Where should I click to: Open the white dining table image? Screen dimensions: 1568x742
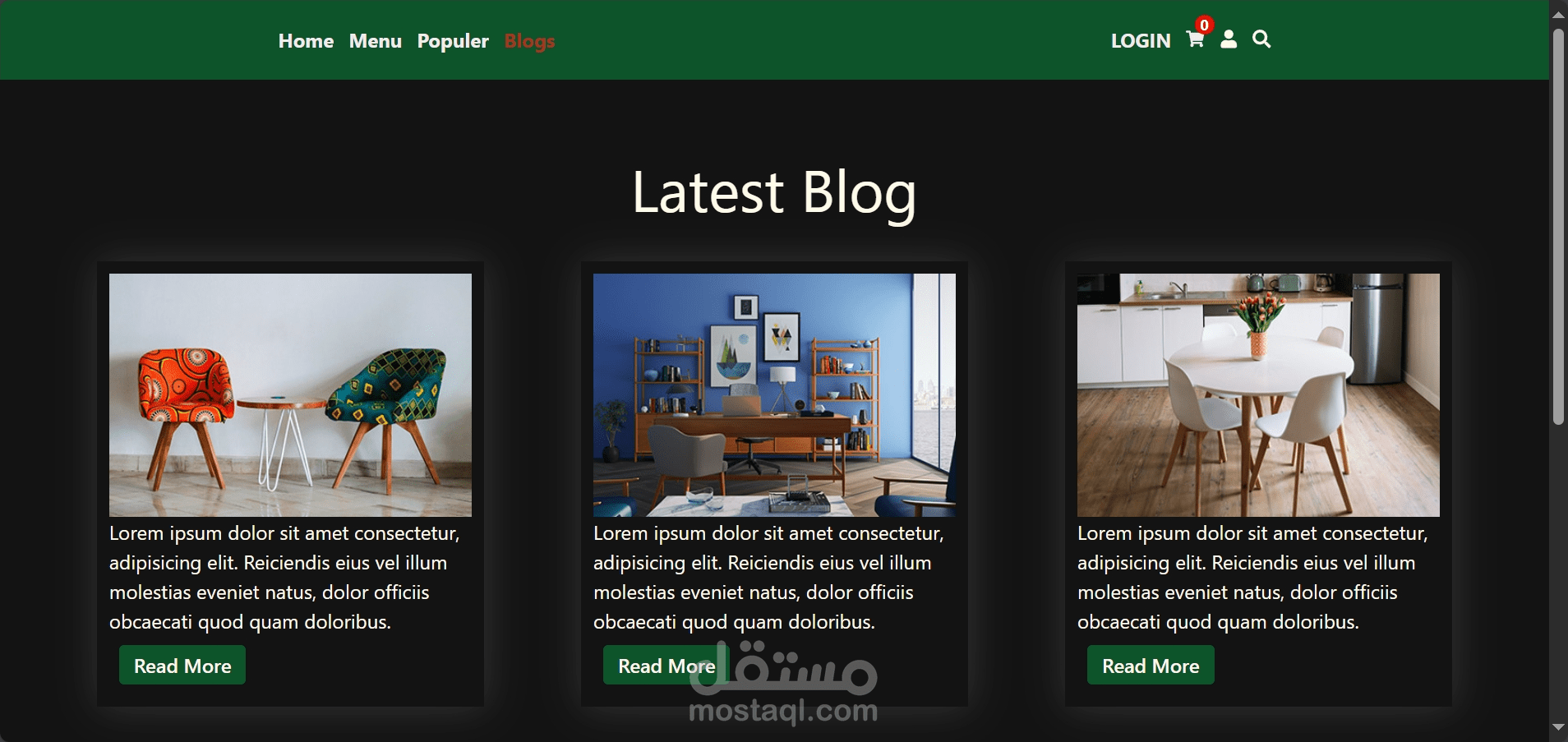1258,395
